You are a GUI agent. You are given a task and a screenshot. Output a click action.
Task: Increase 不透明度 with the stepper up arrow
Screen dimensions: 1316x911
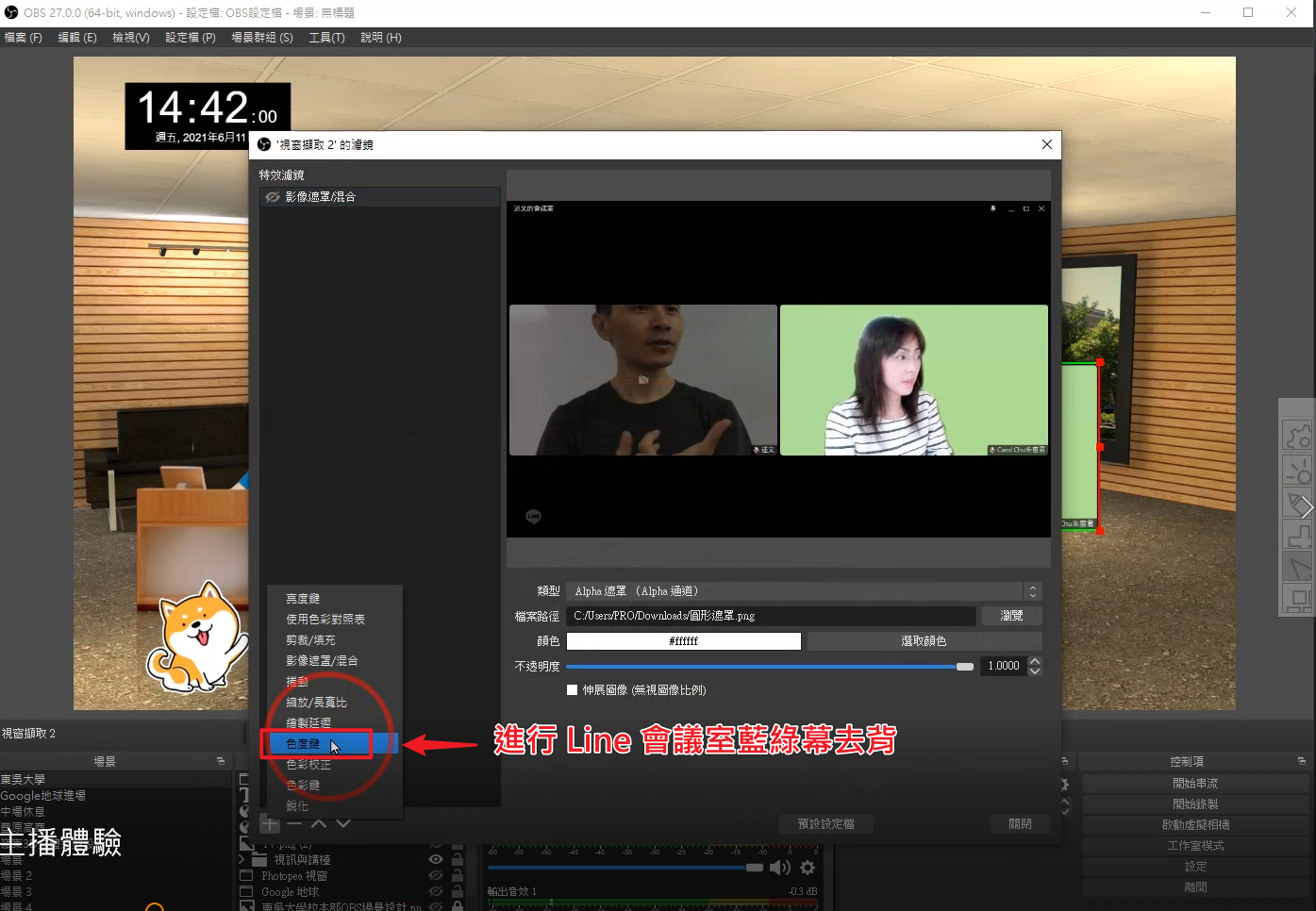coord(1034,660)
